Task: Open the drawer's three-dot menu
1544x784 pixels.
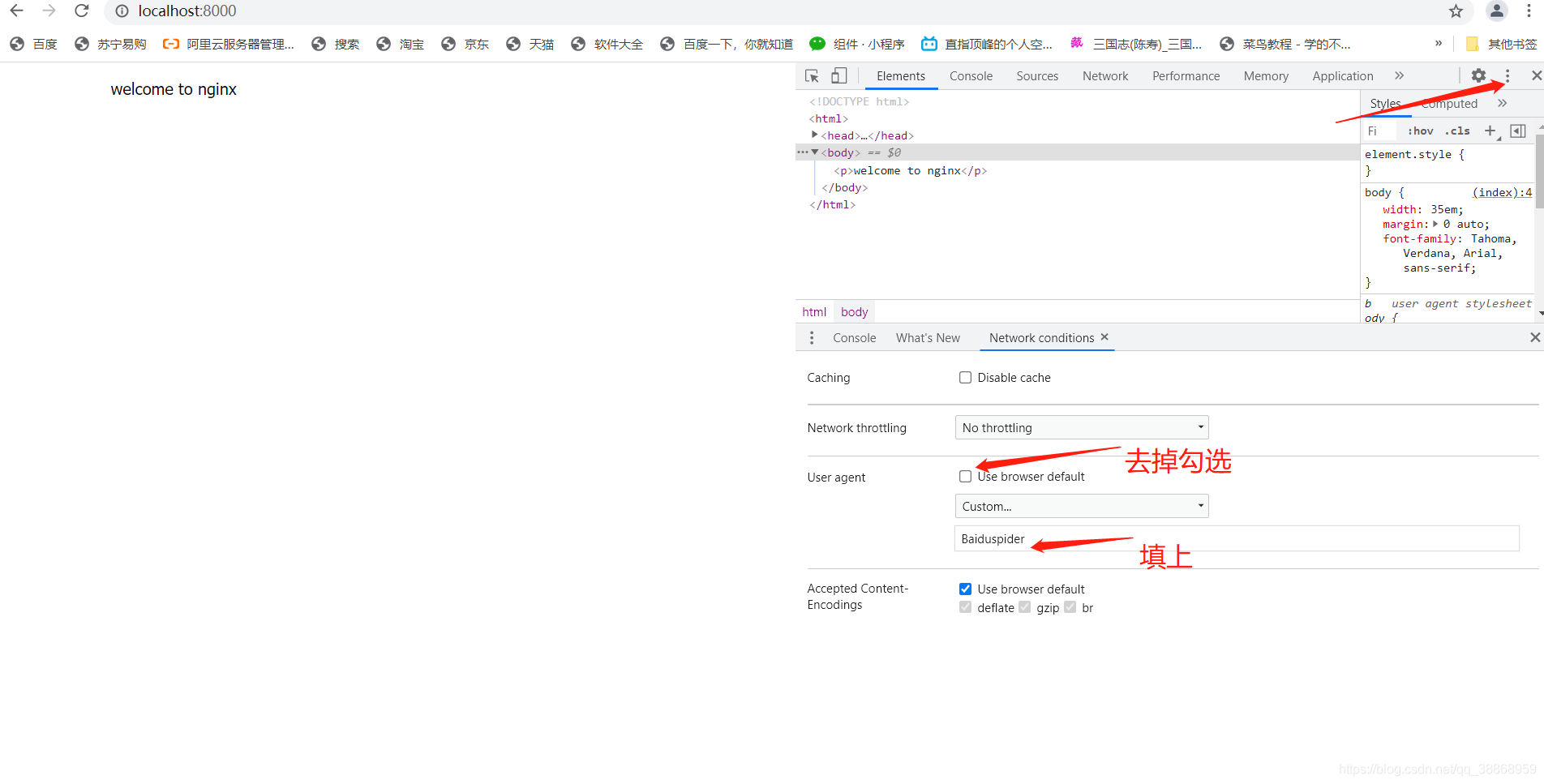Action: (812, 338)
